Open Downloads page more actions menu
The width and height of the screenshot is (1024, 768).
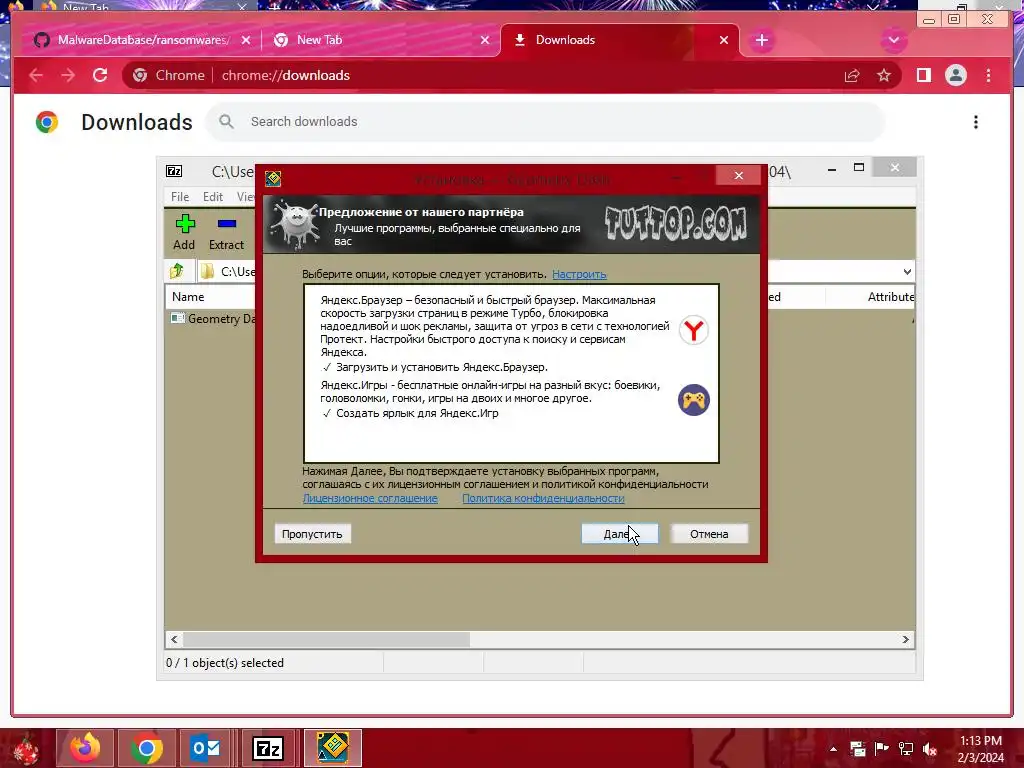pos(976,122)
